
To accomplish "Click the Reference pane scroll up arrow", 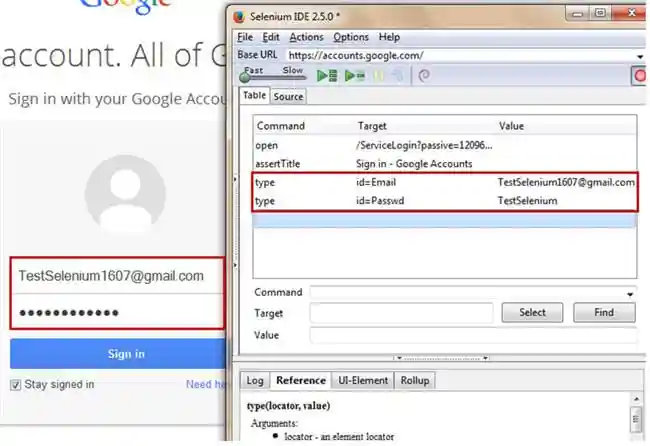I will coord(636,399).
